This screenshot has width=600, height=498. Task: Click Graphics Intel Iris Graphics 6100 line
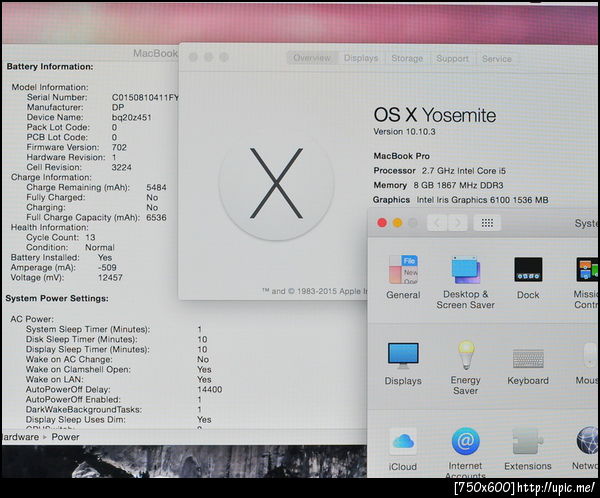[x=461, y=200]
